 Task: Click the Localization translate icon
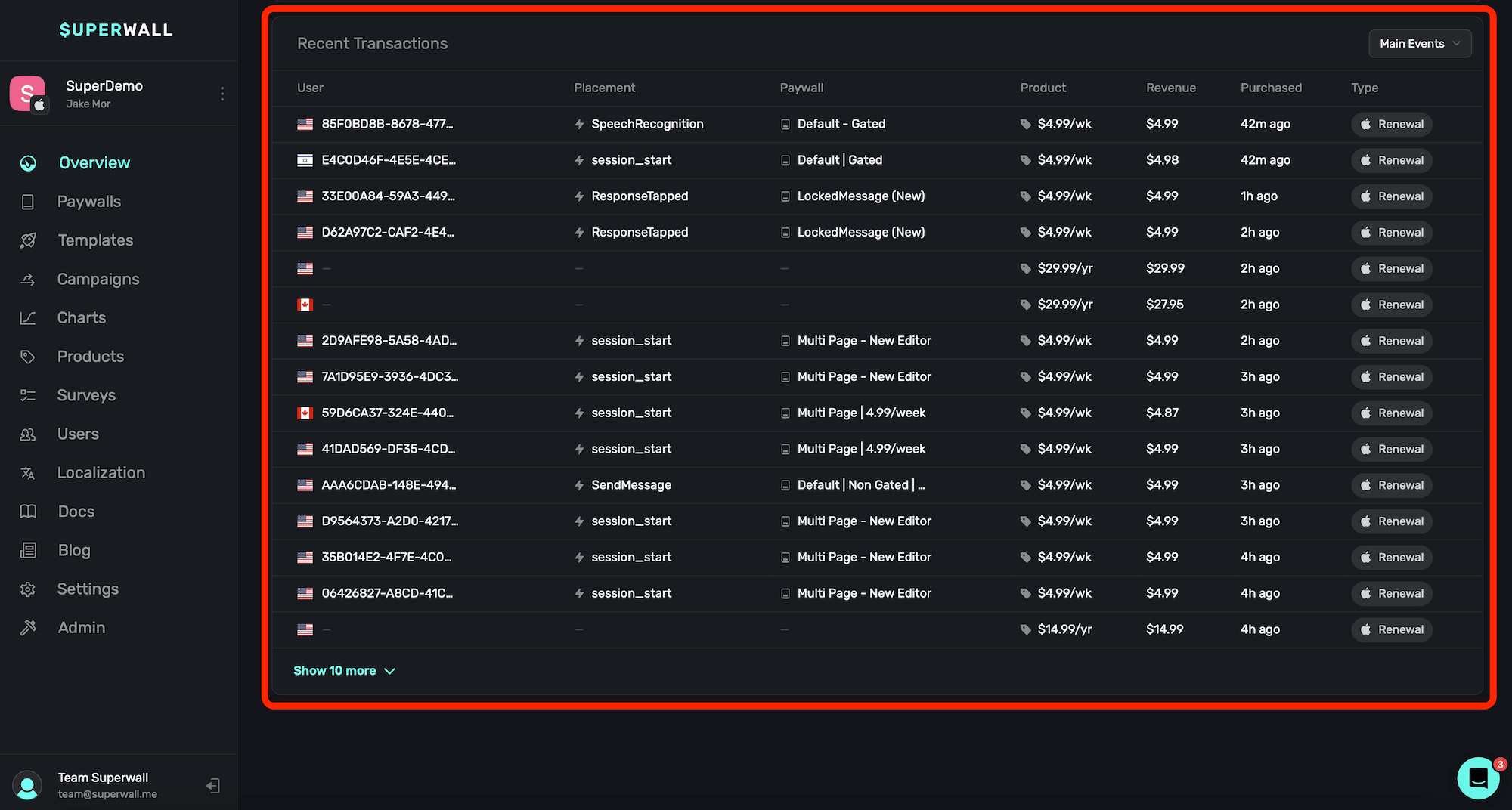28,473
